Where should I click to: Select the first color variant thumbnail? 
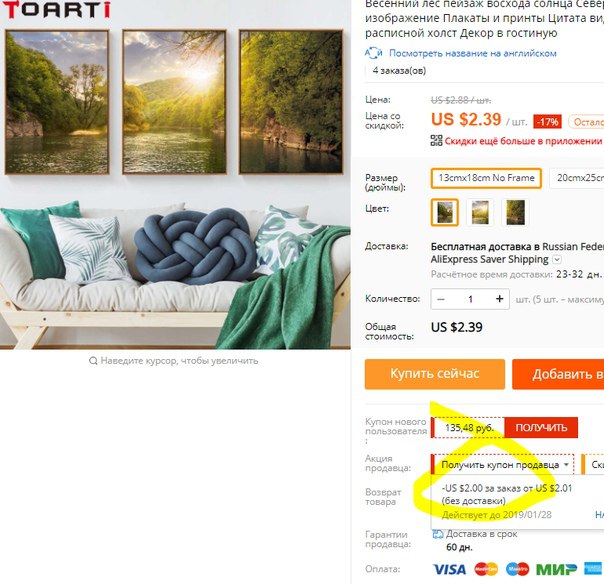click(445, 212)
